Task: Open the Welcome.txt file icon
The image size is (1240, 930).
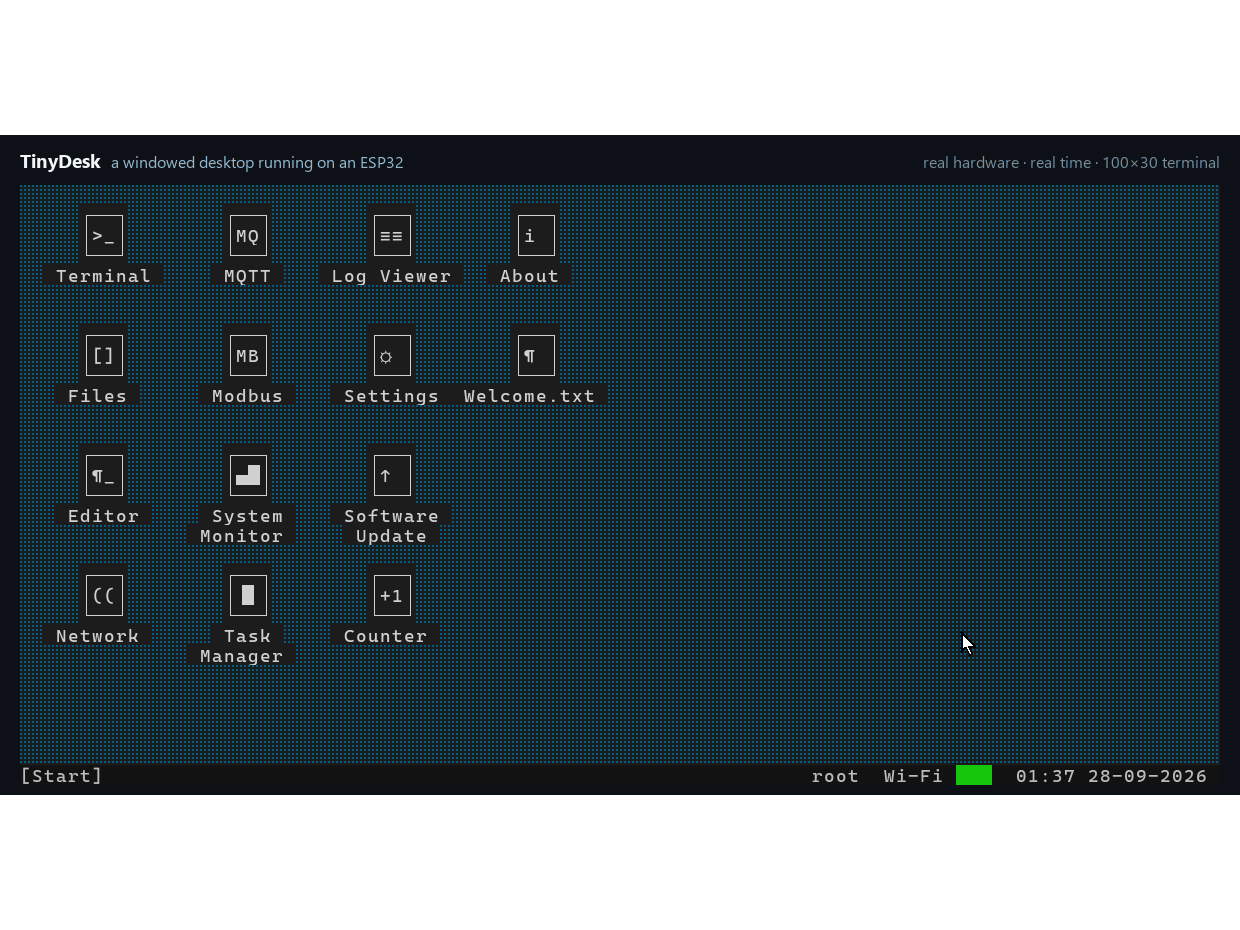Action: click(536, 356)
